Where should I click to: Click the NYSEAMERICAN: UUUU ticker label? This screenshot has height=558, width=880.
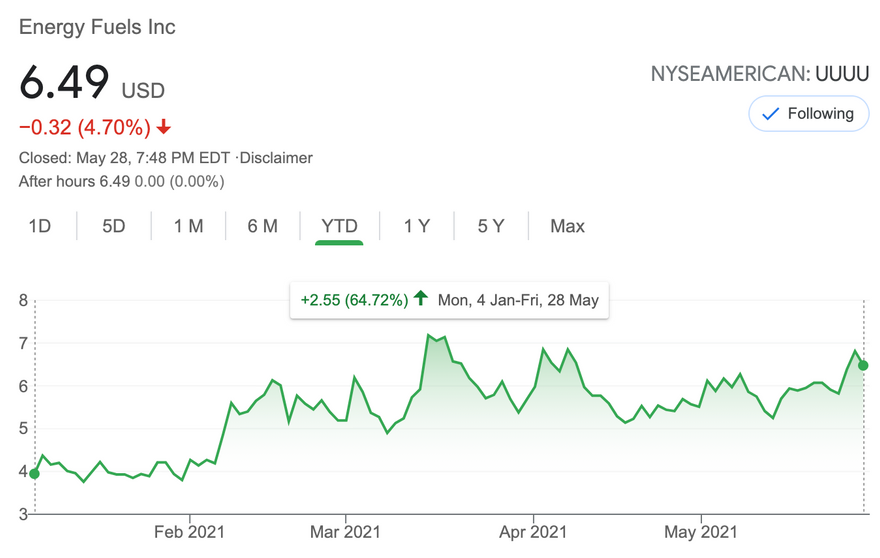click(x=759, y=74)
